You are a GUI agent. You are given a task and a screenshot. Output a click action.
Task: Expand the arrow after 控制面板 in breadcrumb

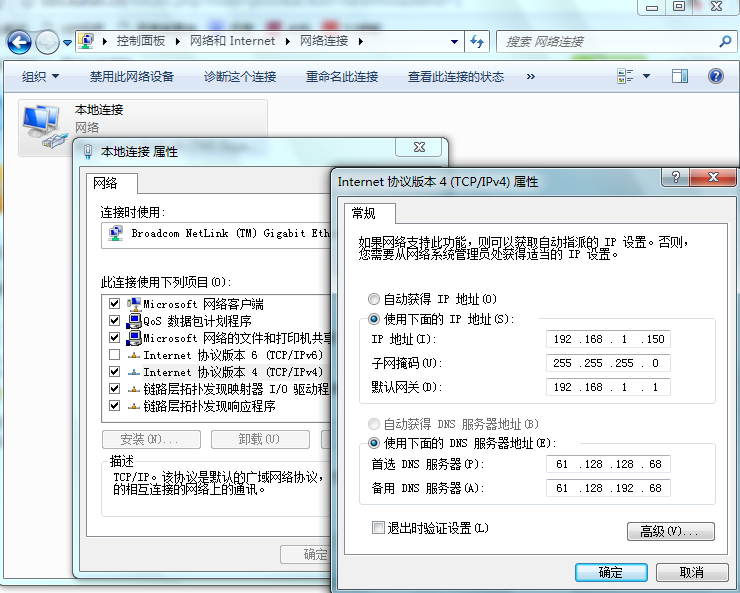click(x=177, y=42)
